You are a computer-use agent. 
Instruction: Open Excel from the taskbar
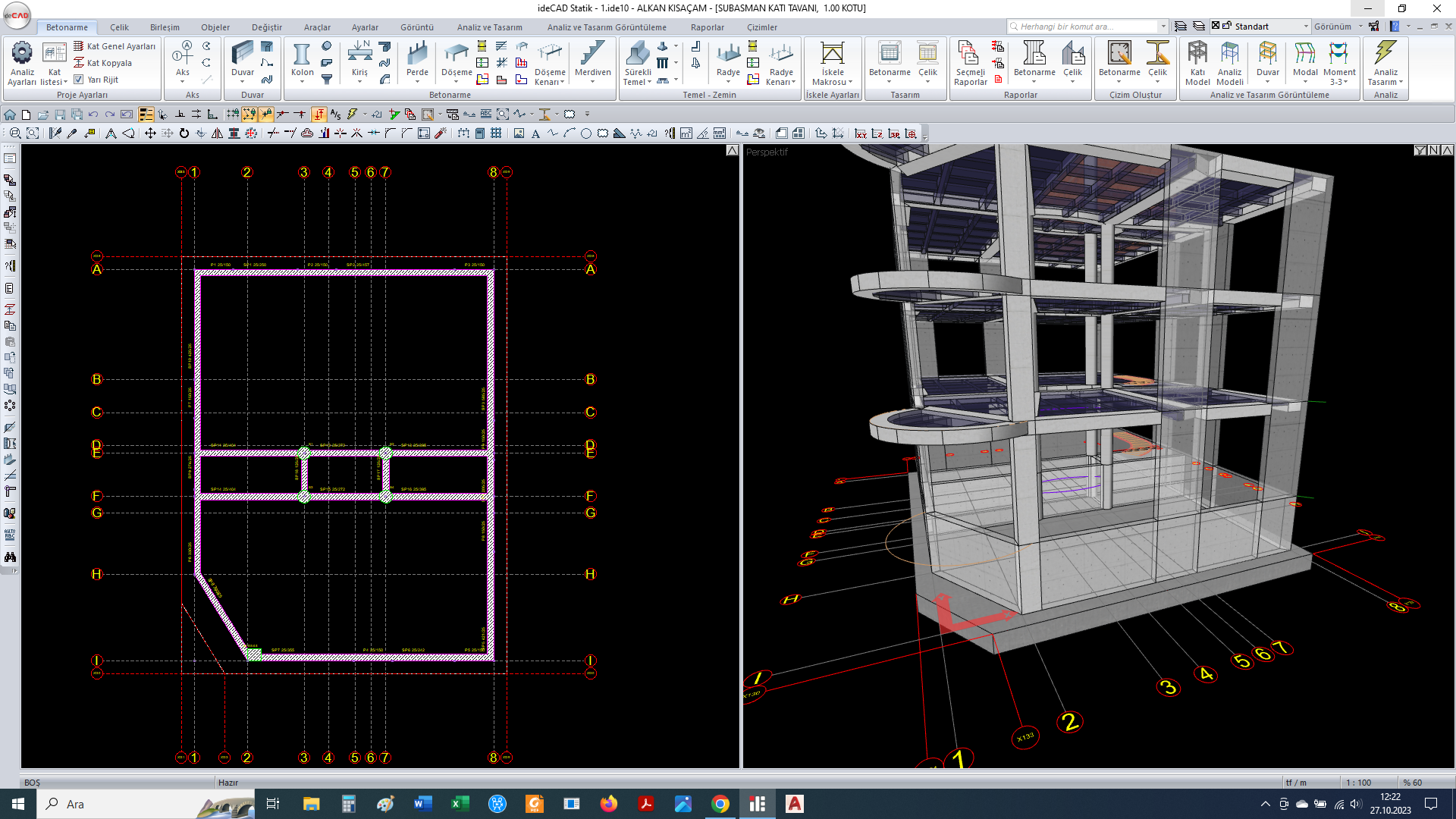tap(460, 804)
